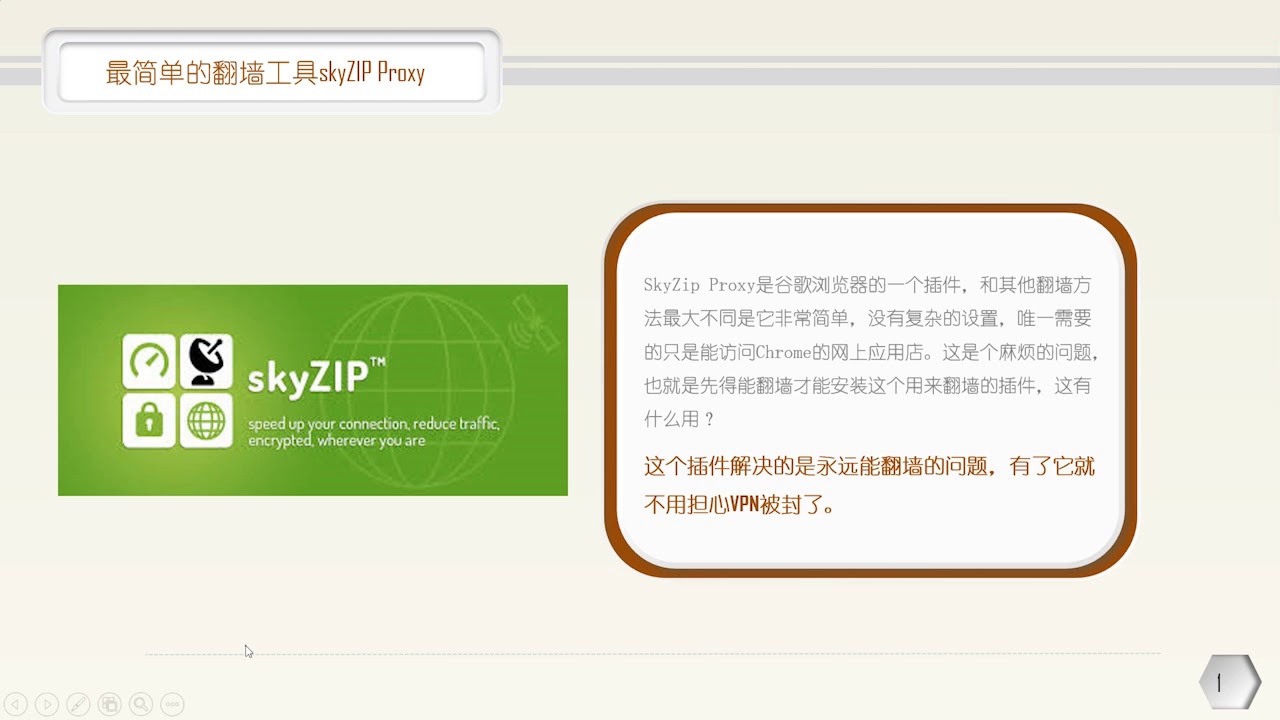Click the tagline speed up your connection
Image resolution: width=1280 pixels, height=720 pixels.
tap(373, 432)
